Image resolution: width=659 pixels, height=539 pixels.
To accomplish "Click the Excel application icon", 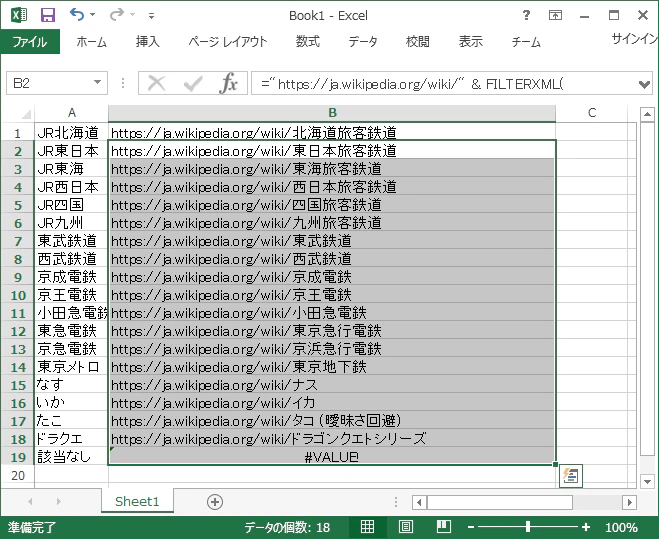I will tap(18, 16).
